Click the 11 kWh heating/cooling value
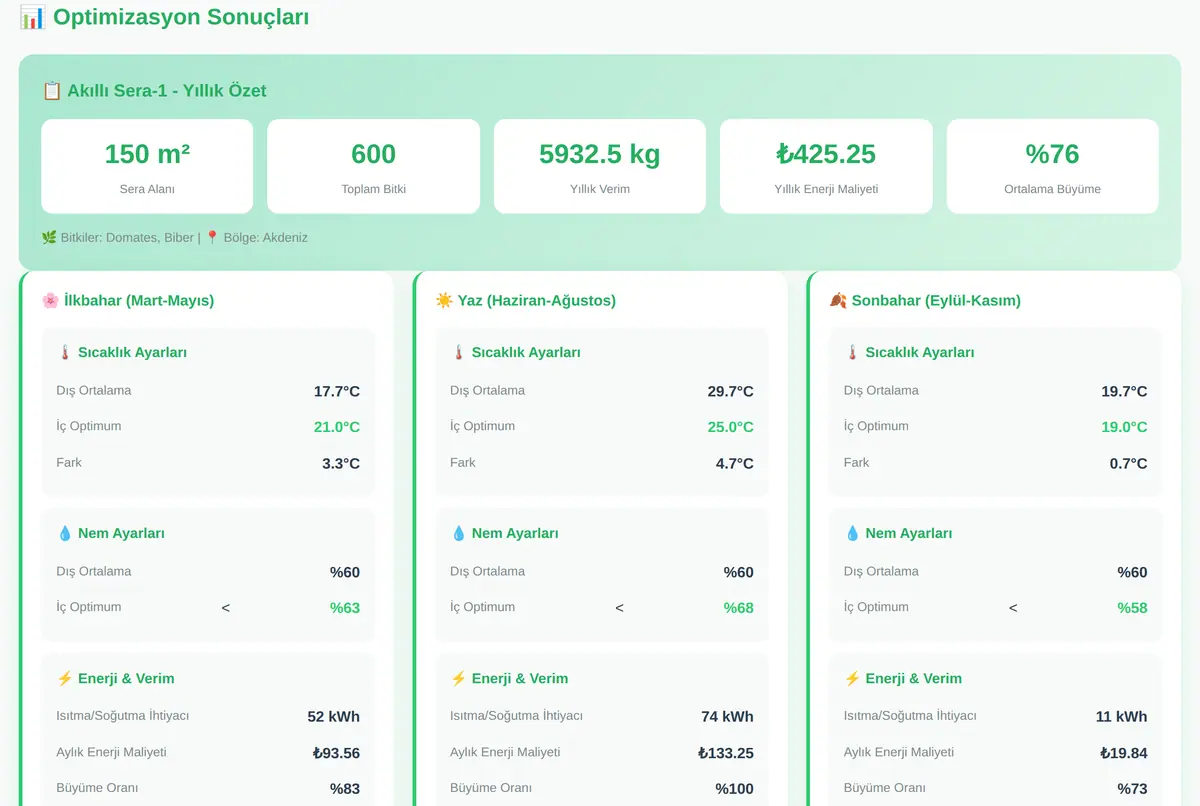1200x806 pixels. [x=1122, y=717]
